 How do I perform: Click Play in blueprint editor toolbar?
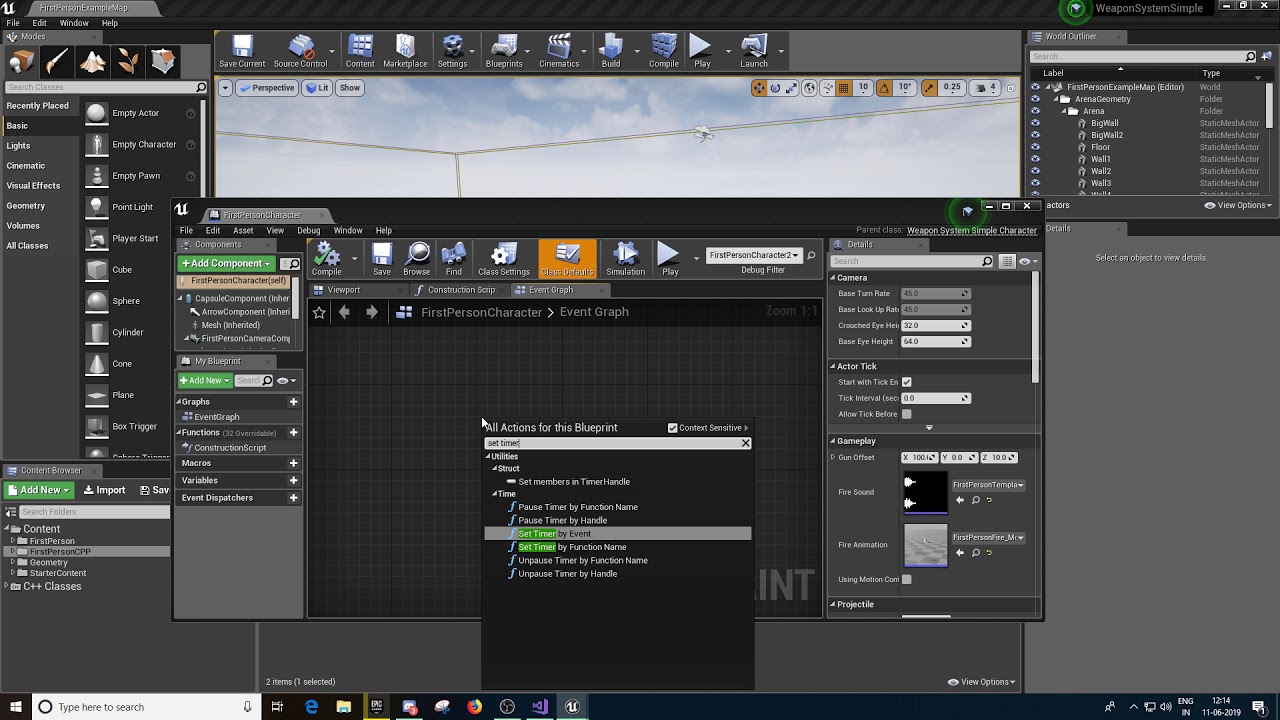point(670,259)
